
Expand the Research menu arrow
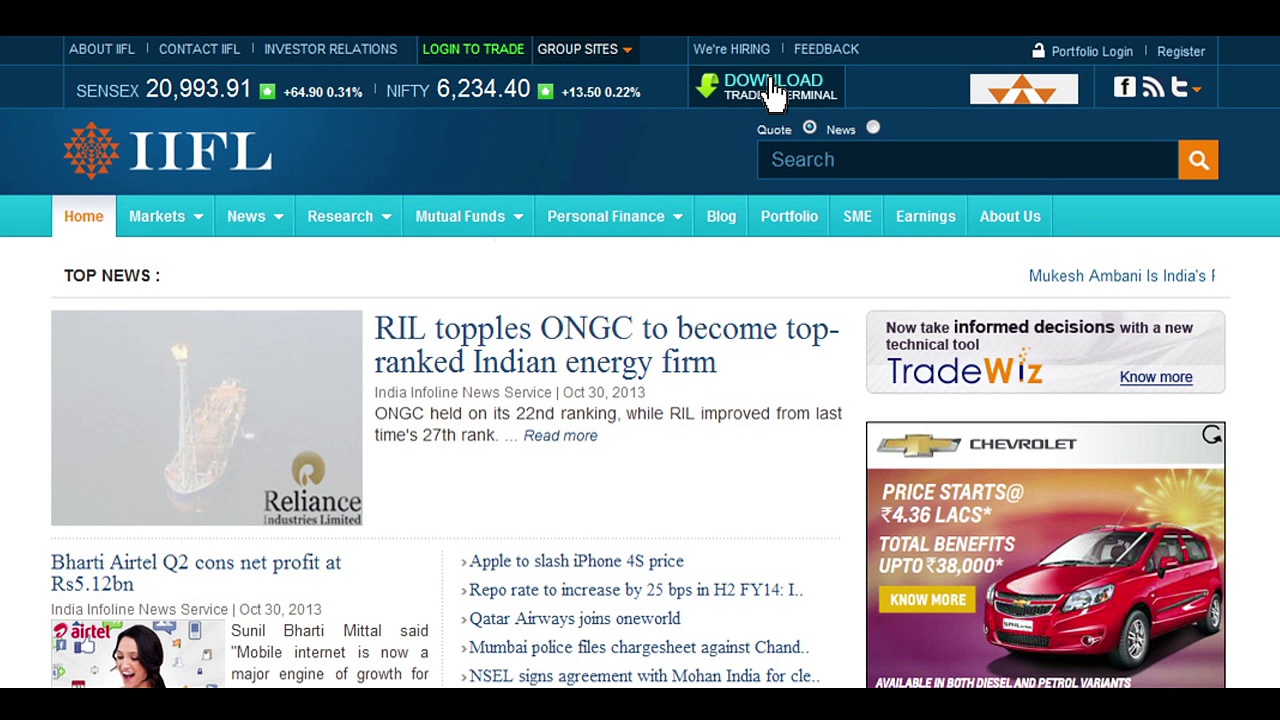pyautogui.click(x=386, y=217)
